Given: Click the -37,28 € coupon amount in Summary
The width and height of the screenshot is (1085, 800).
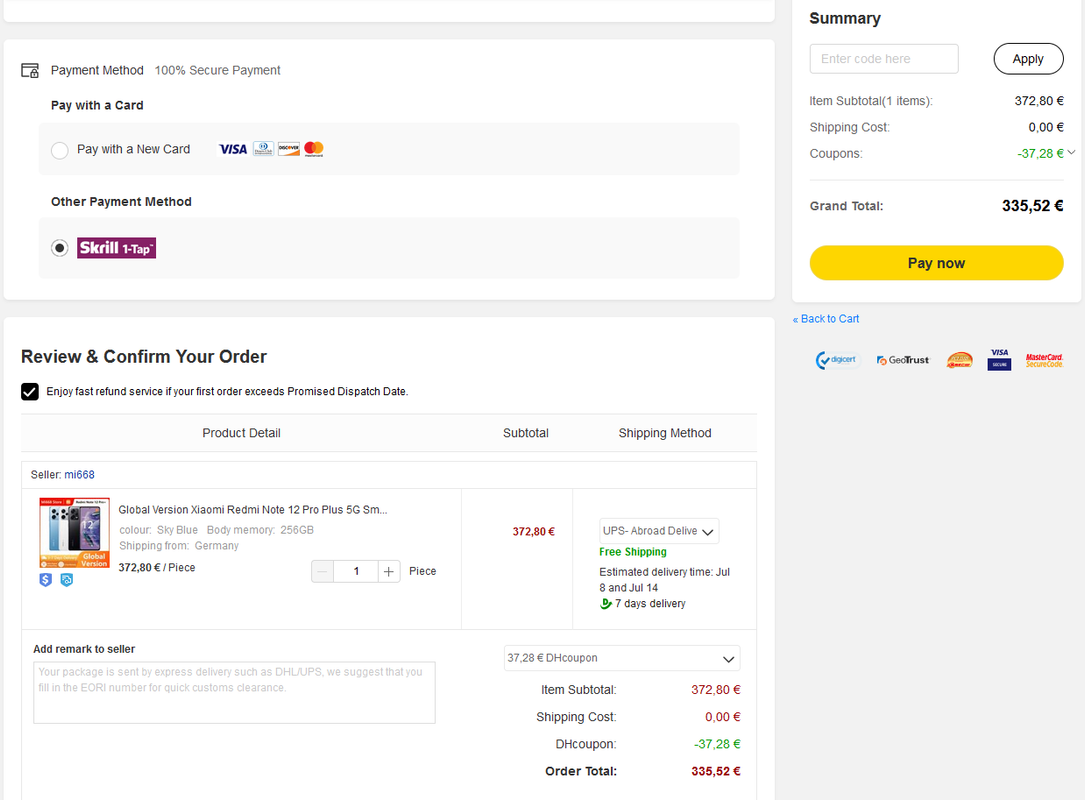Looking at the screenshot, I should (1040, 154).
